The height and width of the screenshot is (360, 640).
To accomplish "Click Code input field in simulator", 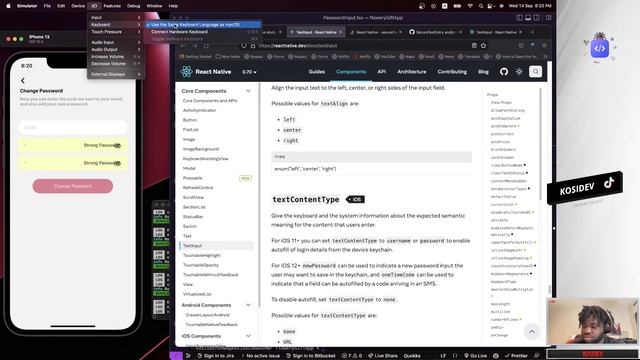I will pos(73,127).
